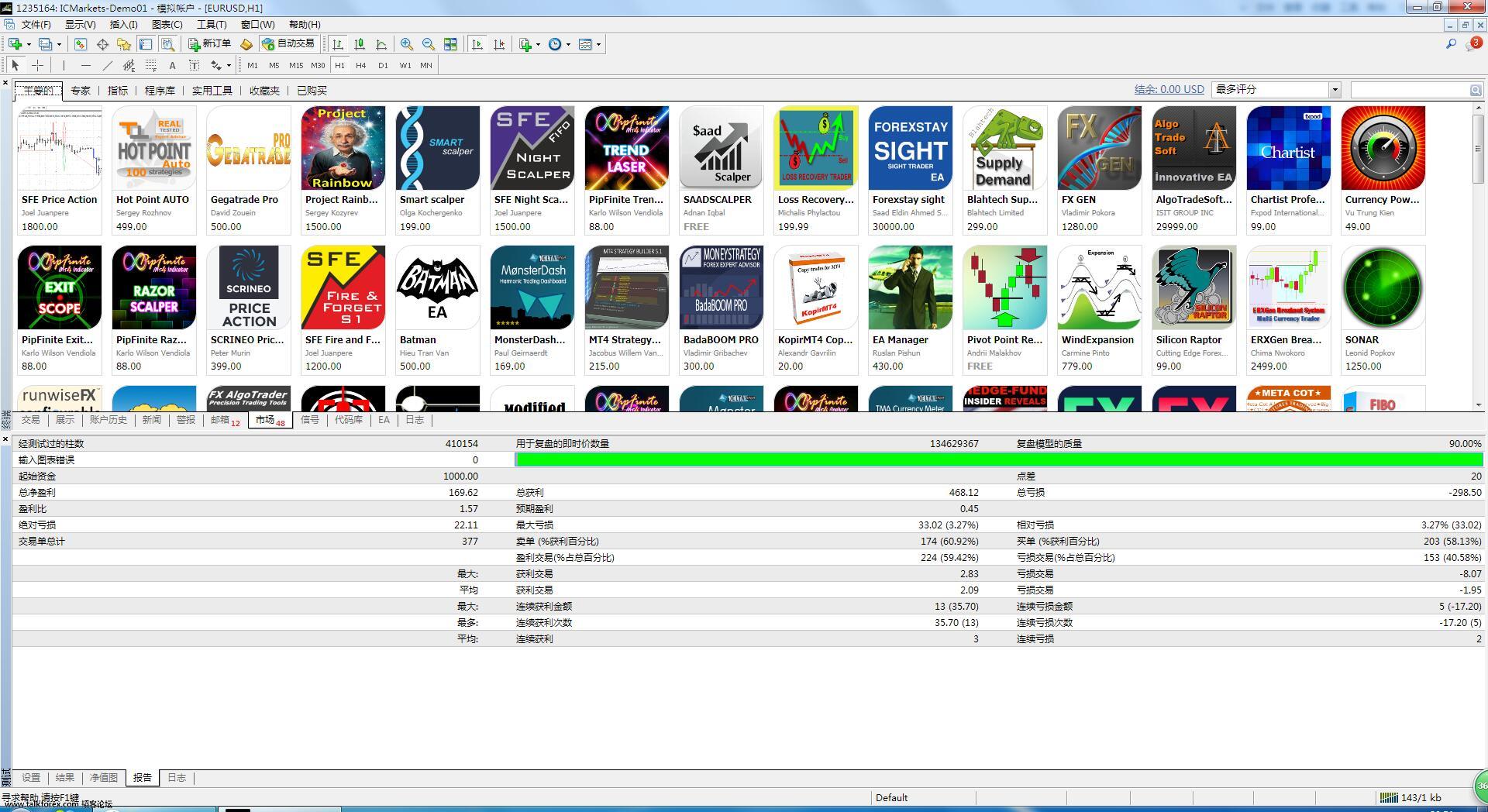The width and height of the screenshot is (1488, 812).
Task: Zoom out on the chart
Action: tap(429, 44)
